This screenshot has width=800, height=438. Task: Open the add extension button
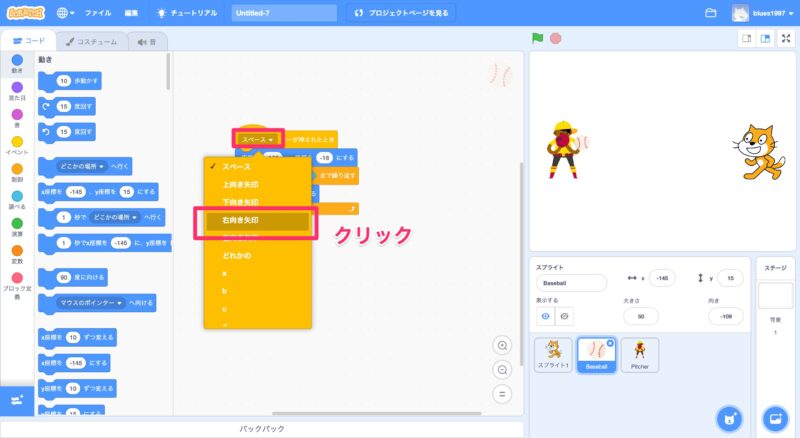tap(16, 399)
